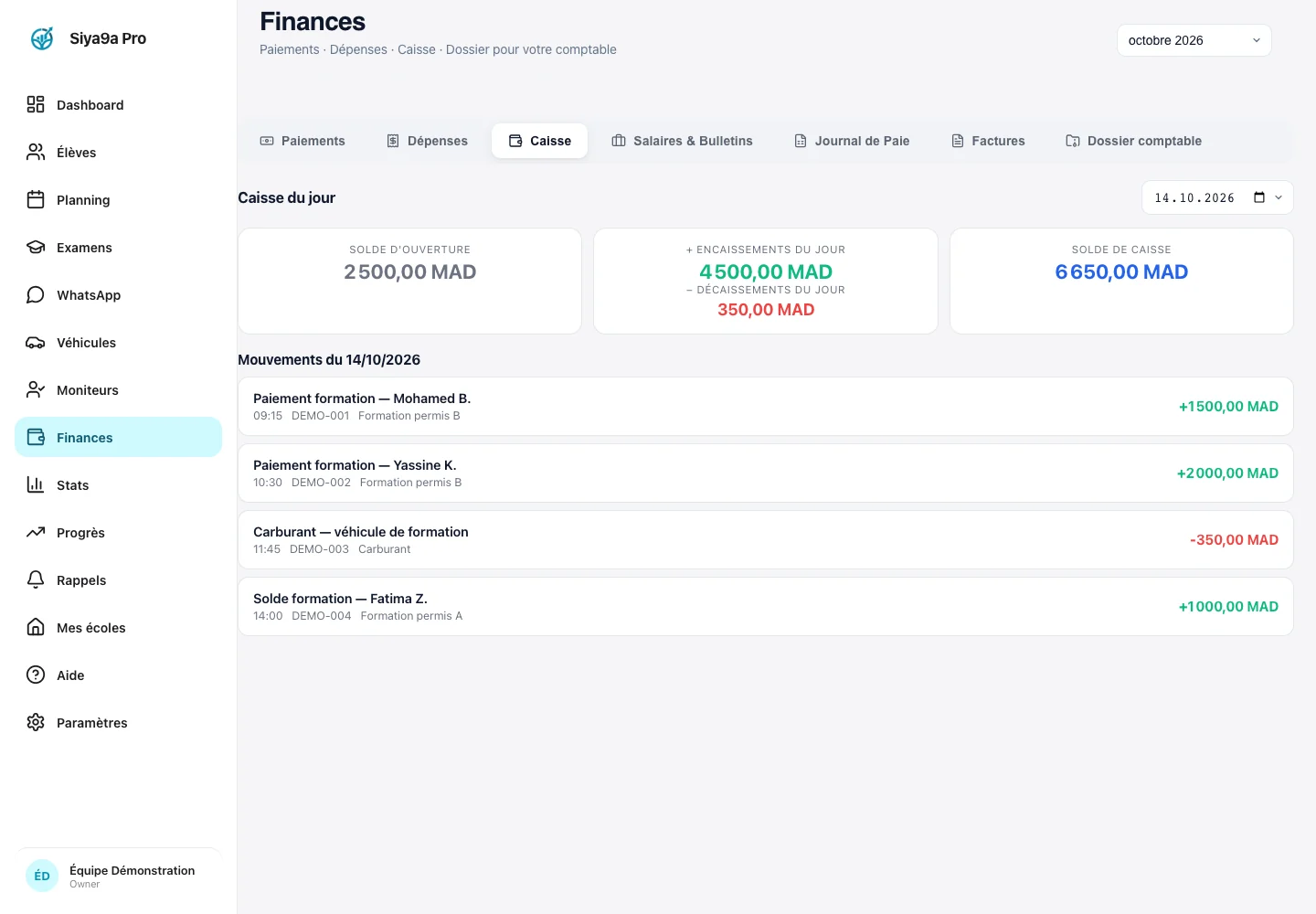Image resolution: width=1316 pixels, height=914 pixels.
Task: Select the Paiement formation — Mohamed B. row
Action: tap(766, 406)
